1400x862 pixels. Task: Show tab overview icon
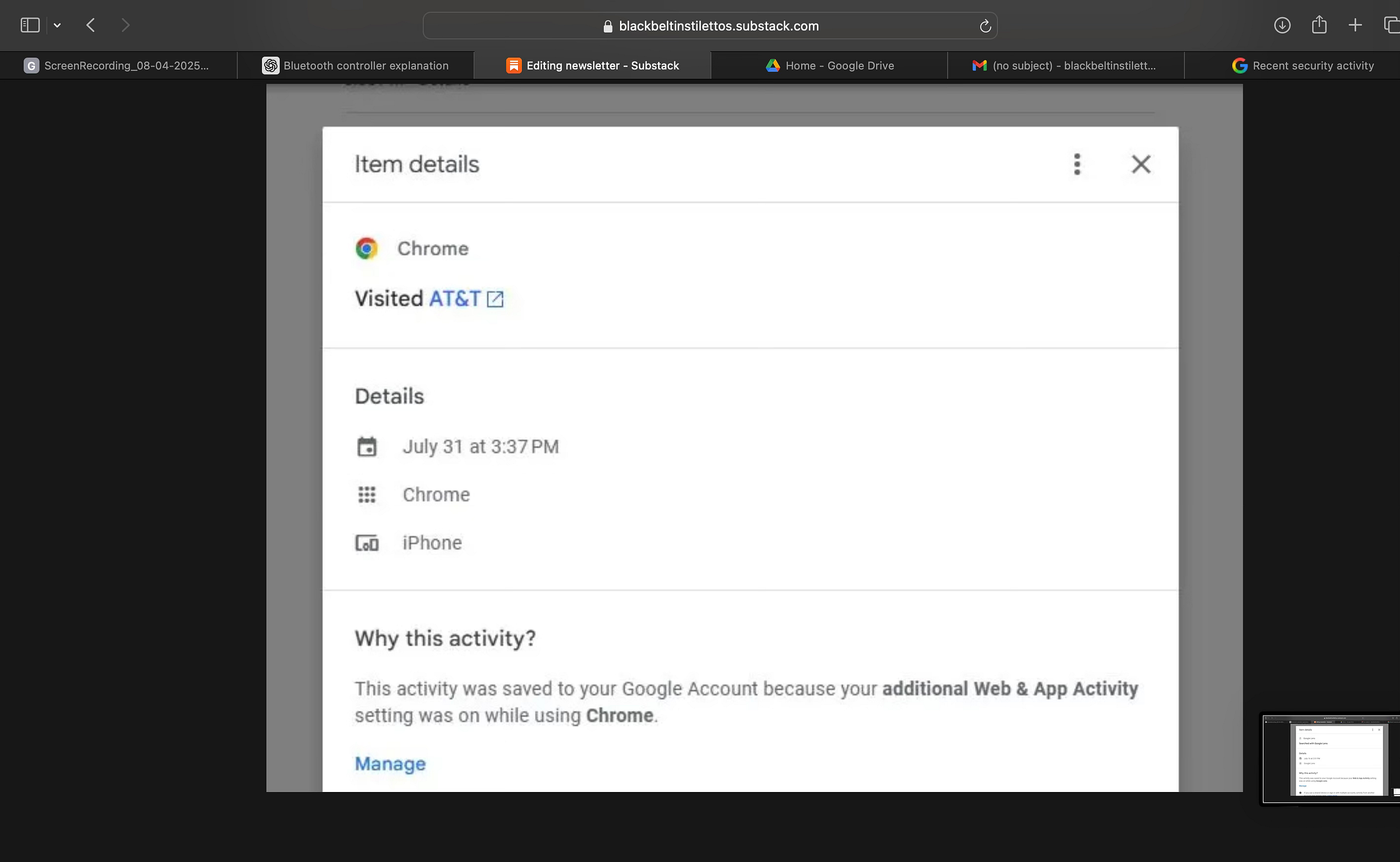click(x=1391, y=25)
